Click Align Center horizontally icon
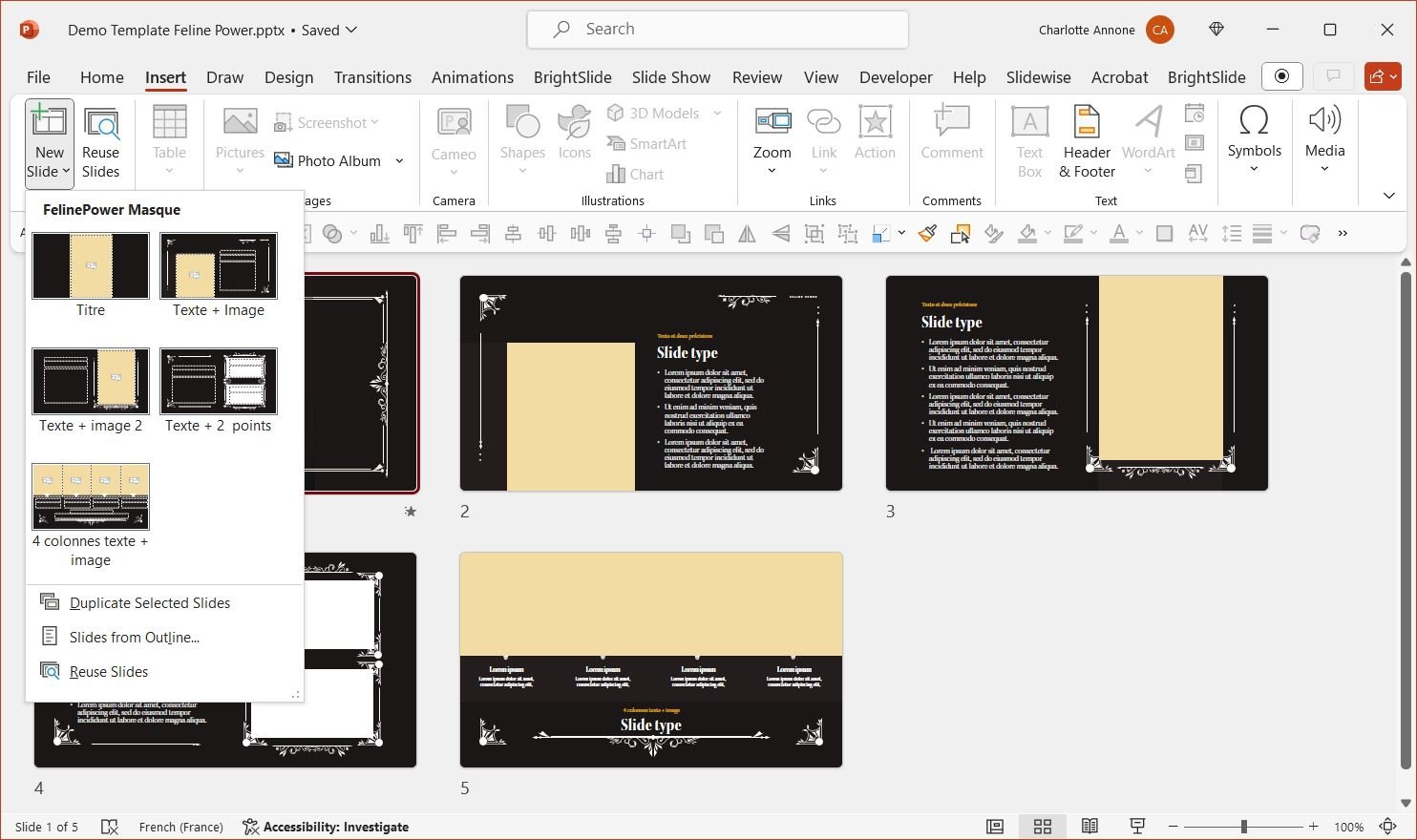 pos(513,233)
